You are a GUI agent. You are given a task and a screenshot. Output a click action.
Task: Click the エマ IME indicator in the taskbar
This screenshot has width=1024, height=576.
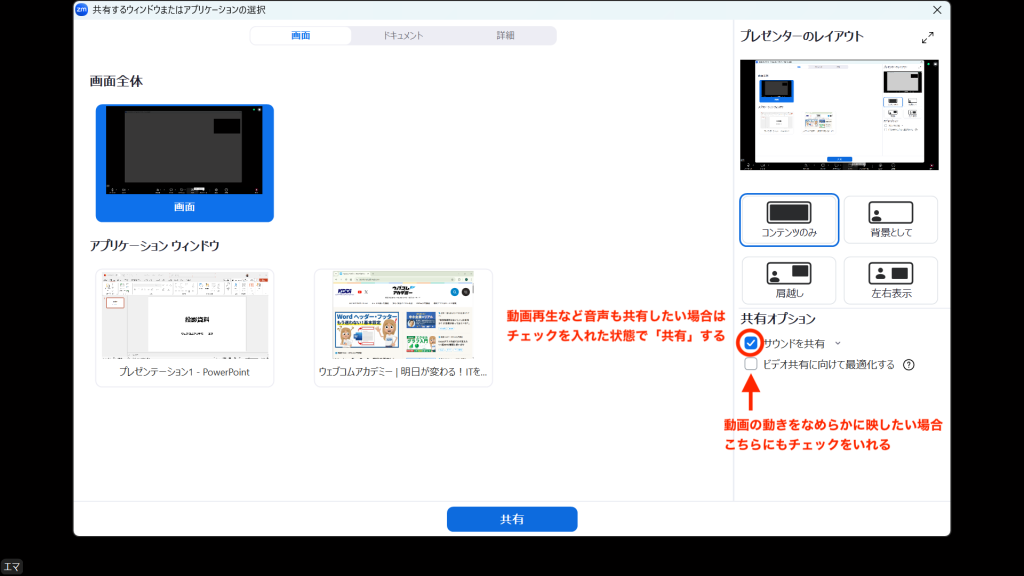tap(12, 566)
